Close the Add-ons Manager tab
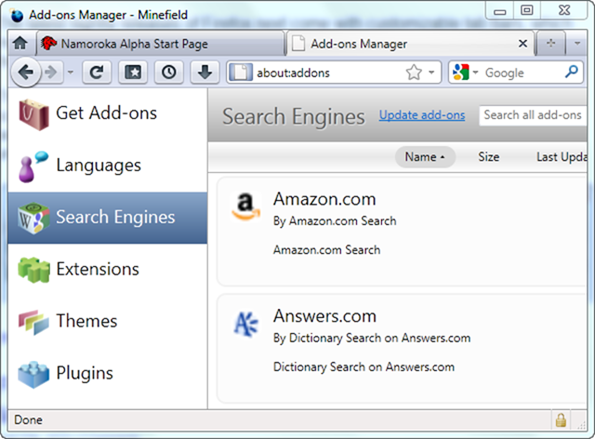The height and width of the screenshot is (439, 595). pyautogui.click(x=523, y=44)
